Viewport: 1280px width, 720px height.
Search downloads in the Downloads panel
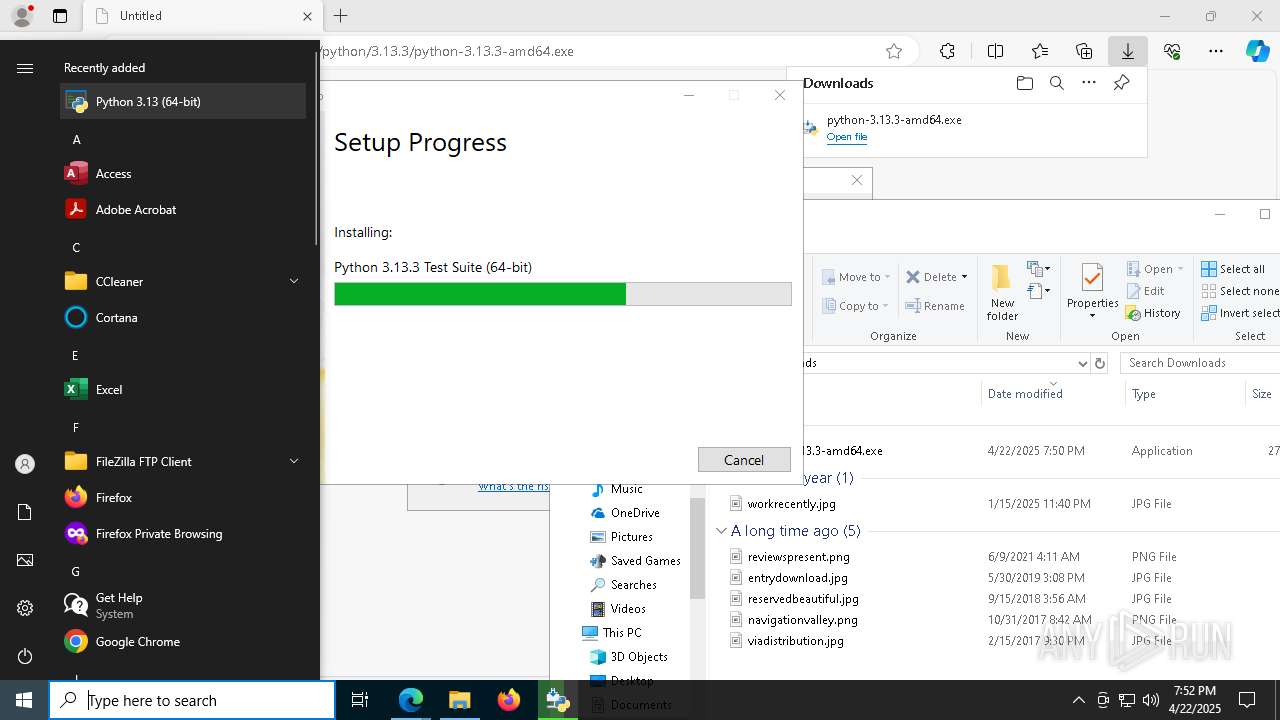click(x=1056, y=83)
